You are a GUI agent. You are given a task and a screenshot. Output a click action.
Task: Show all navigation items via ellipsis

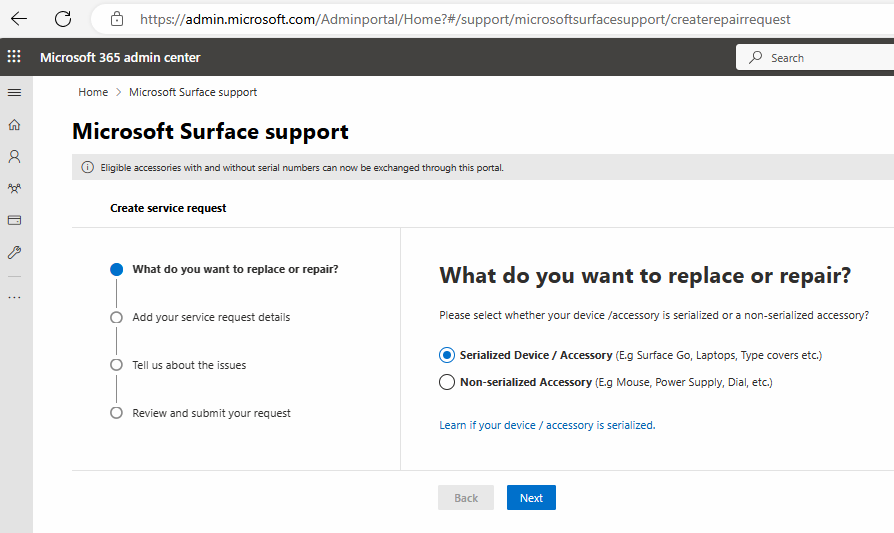click(14, 297)
